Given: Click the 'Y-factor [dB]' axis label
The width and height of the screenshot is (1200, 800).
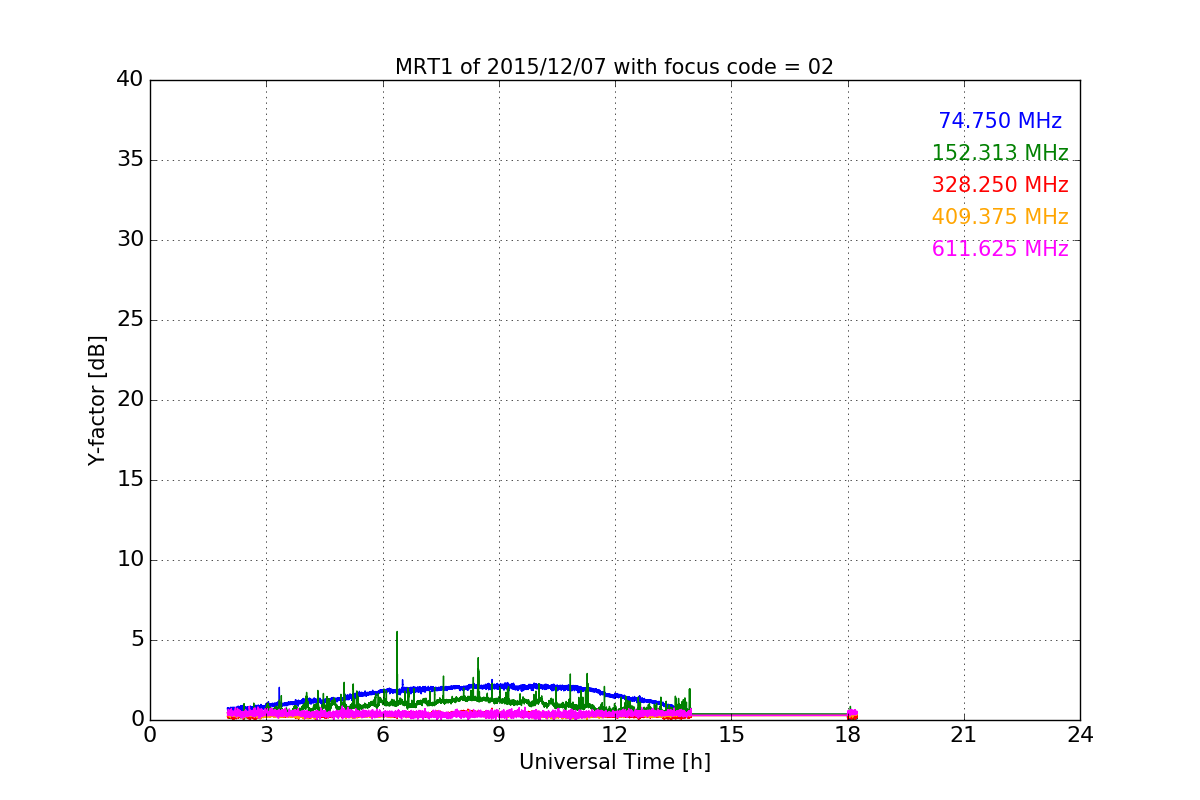Looking at the screenshot, I should (x=97, y=400).
